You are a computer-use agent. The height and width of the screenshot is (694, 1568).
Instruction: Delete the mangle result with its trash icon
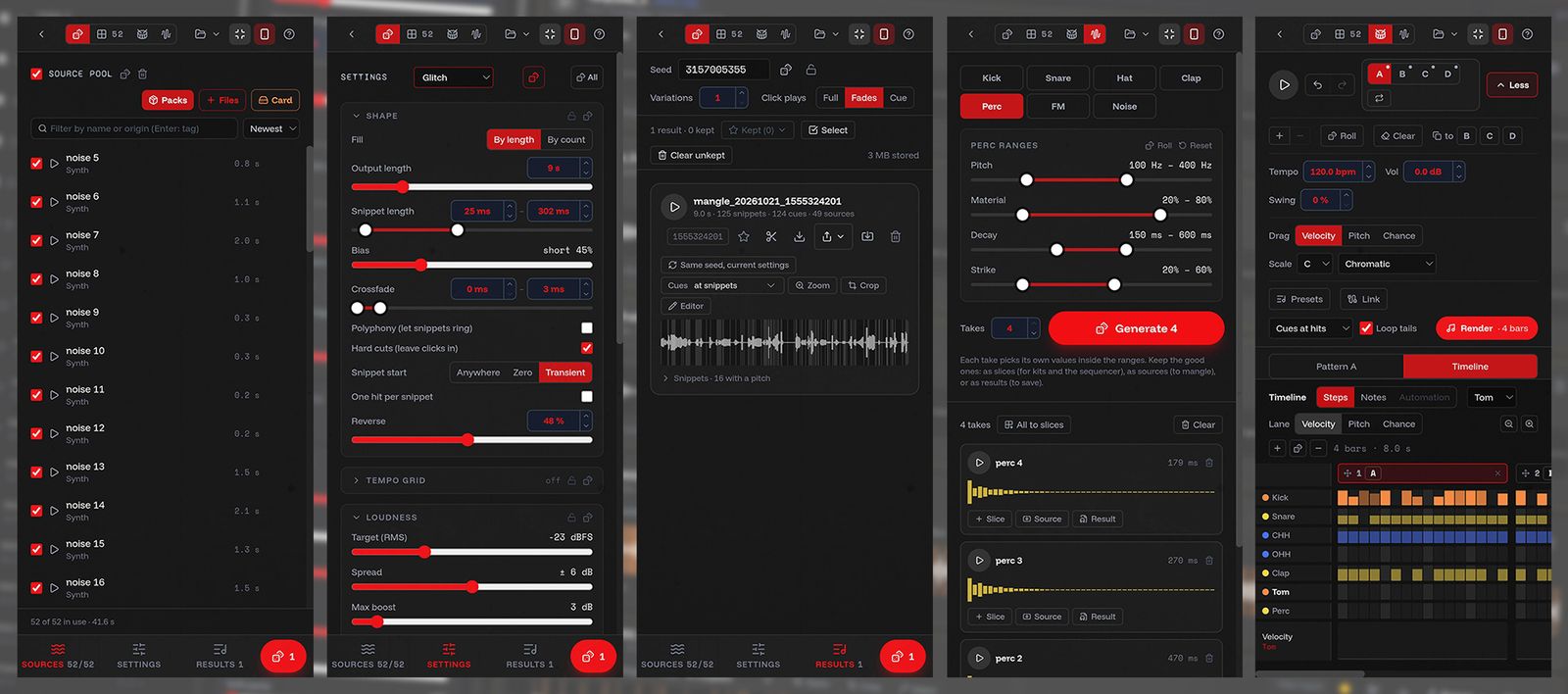[896, 236]
